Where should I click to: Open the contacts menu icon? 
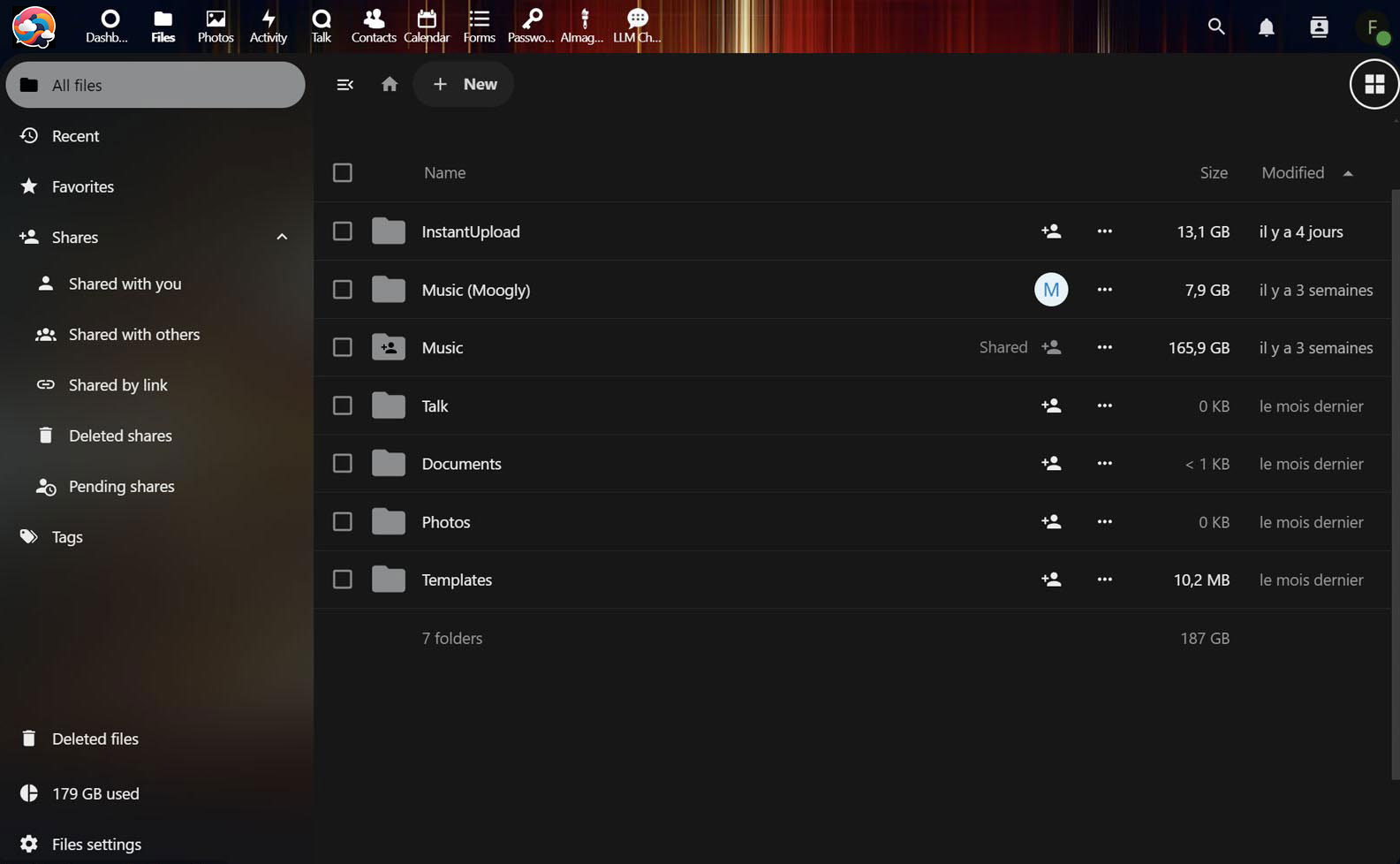click(1319, 27)
